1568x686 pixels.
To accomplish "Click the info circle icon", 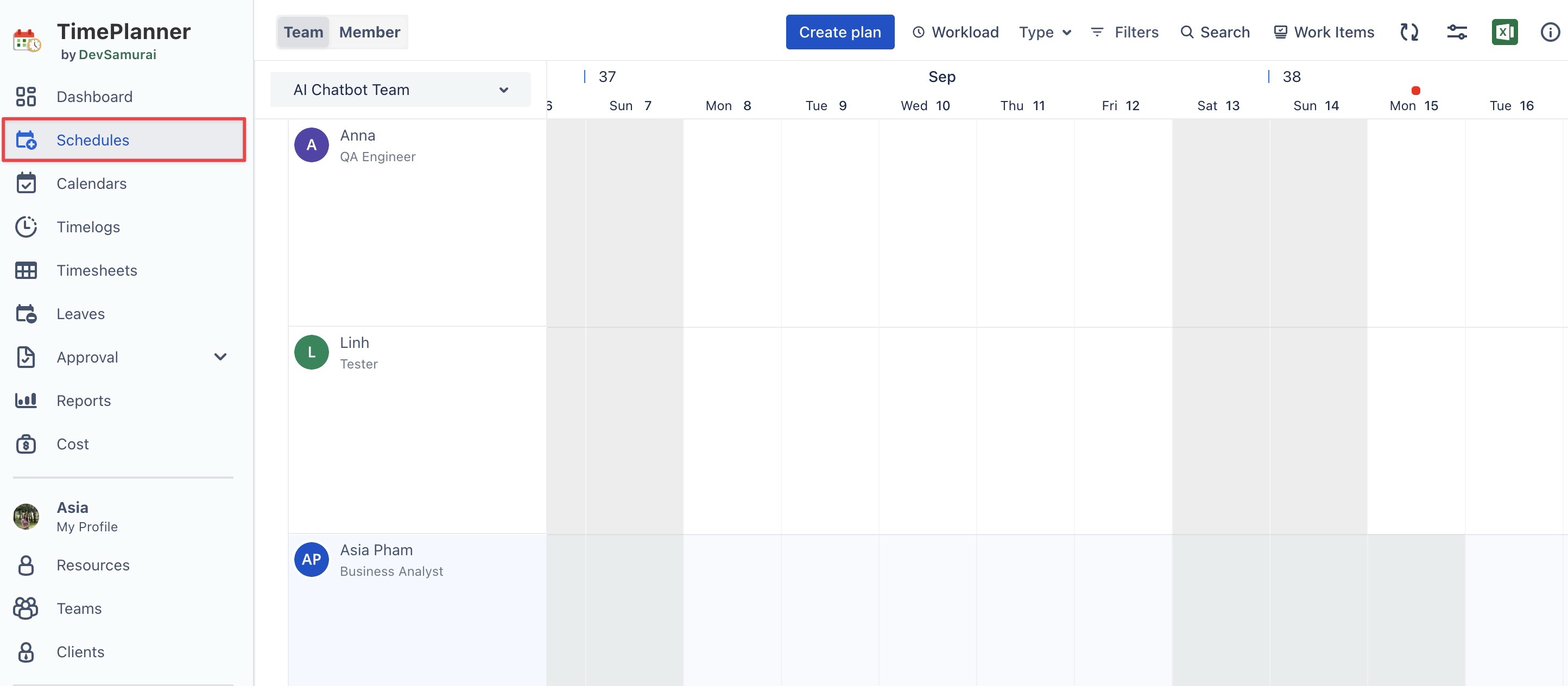I will (x=1550, y=32).
